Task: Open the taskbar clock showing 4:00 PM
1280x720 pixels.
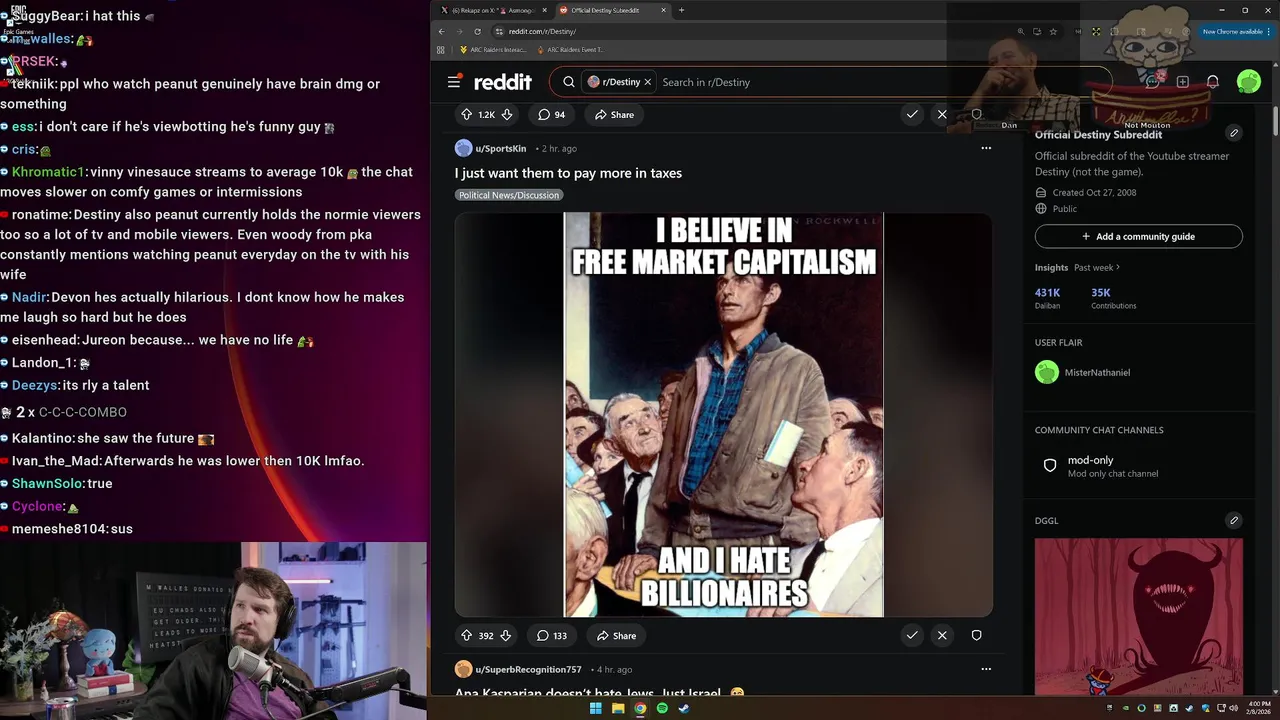Action: [x=1259, y=708]
